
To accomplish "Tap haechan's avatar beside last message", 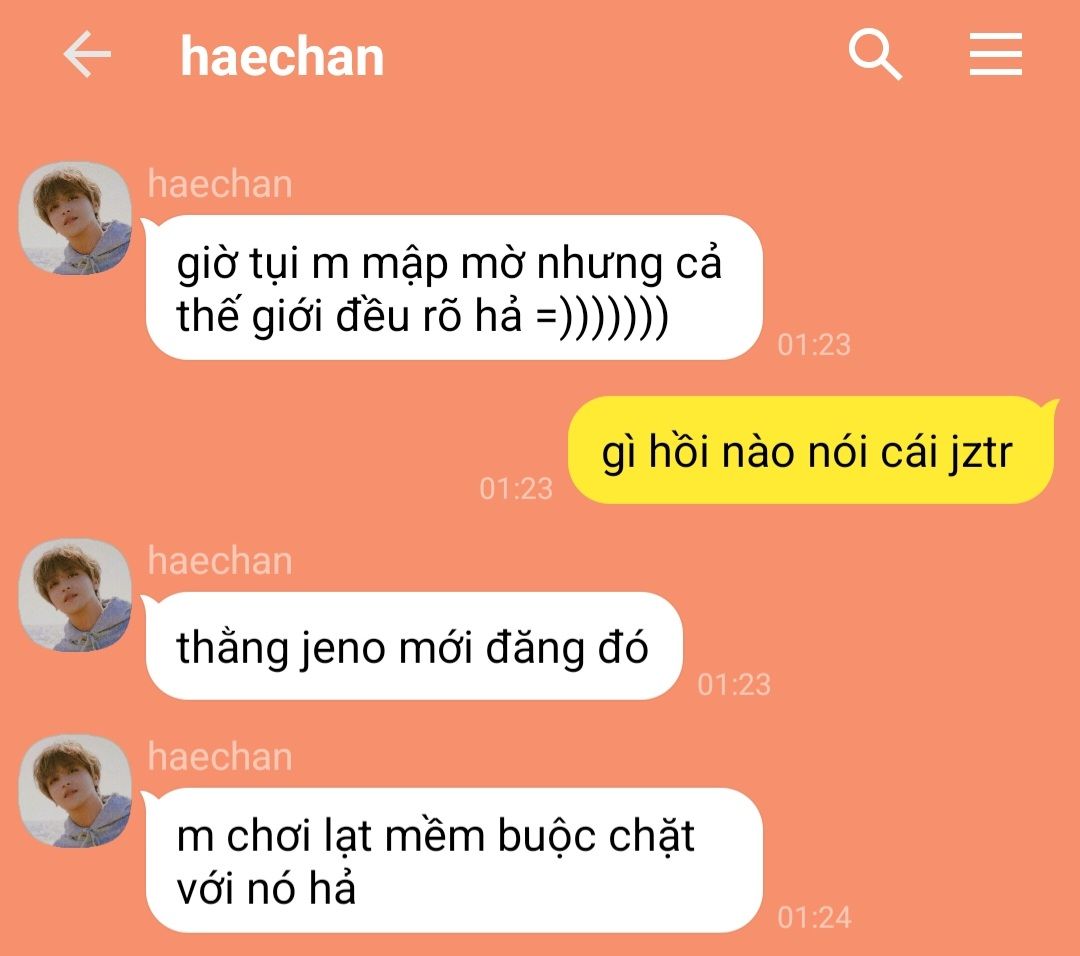I will [x=74, y=791].
